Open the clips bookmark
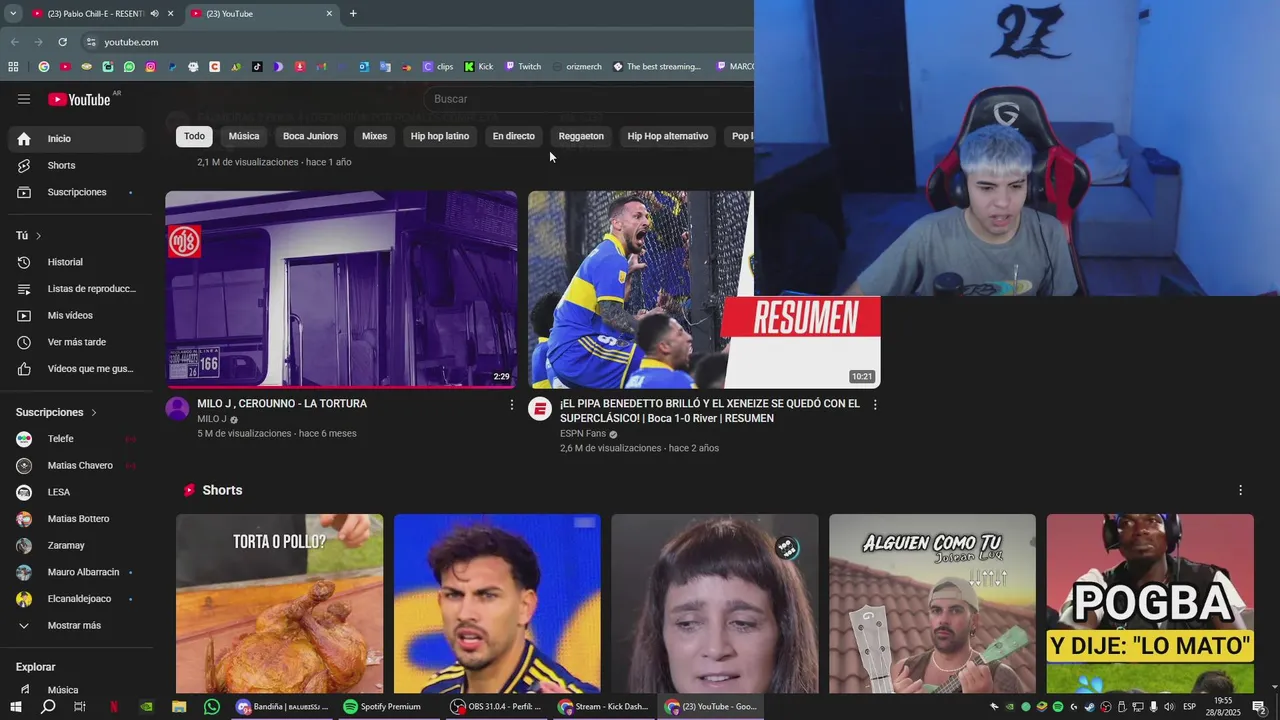1280x720 pixels. tap(438, 67)
